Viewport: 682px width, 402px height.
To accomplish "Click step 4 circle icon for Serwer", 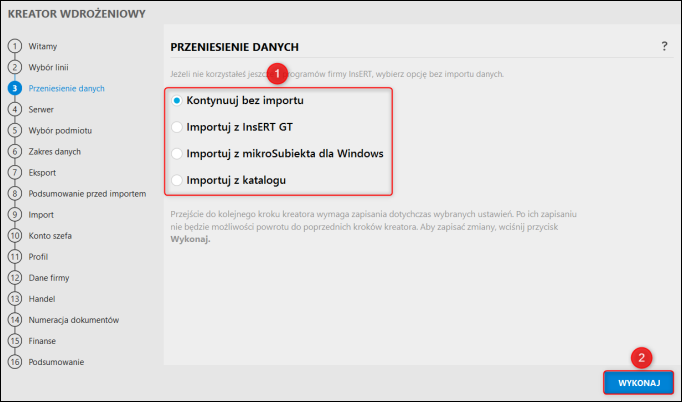I will tap(15, 109).
